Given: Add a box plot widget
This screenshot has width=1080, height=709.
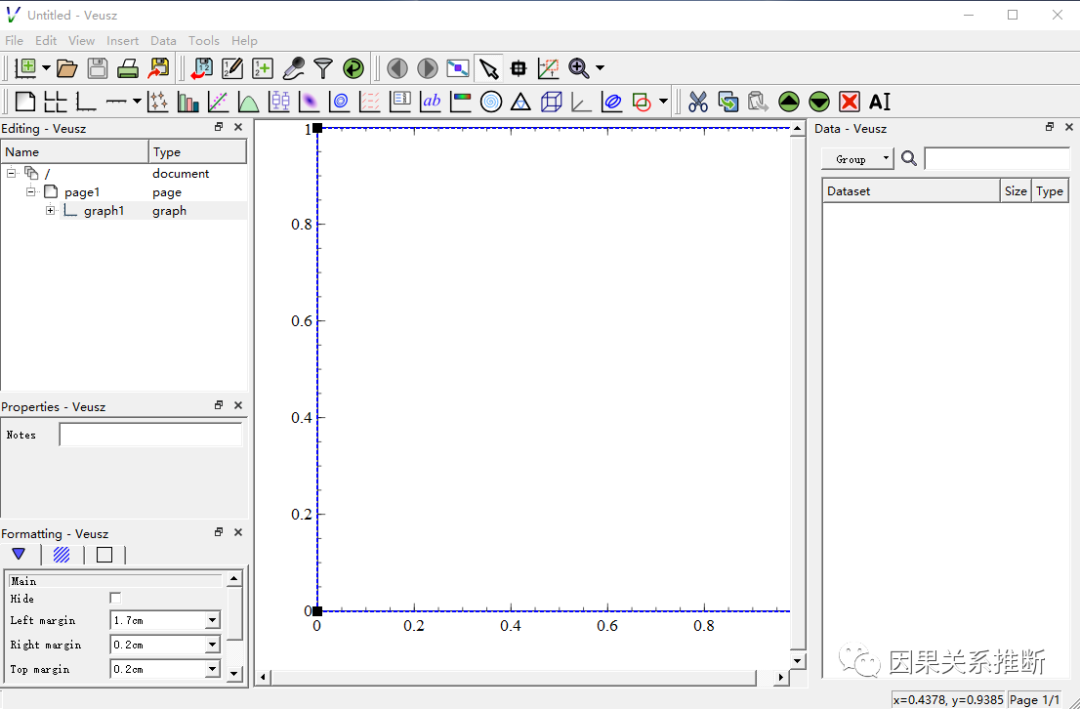Looking at the screenshot, I should point(279,102).
